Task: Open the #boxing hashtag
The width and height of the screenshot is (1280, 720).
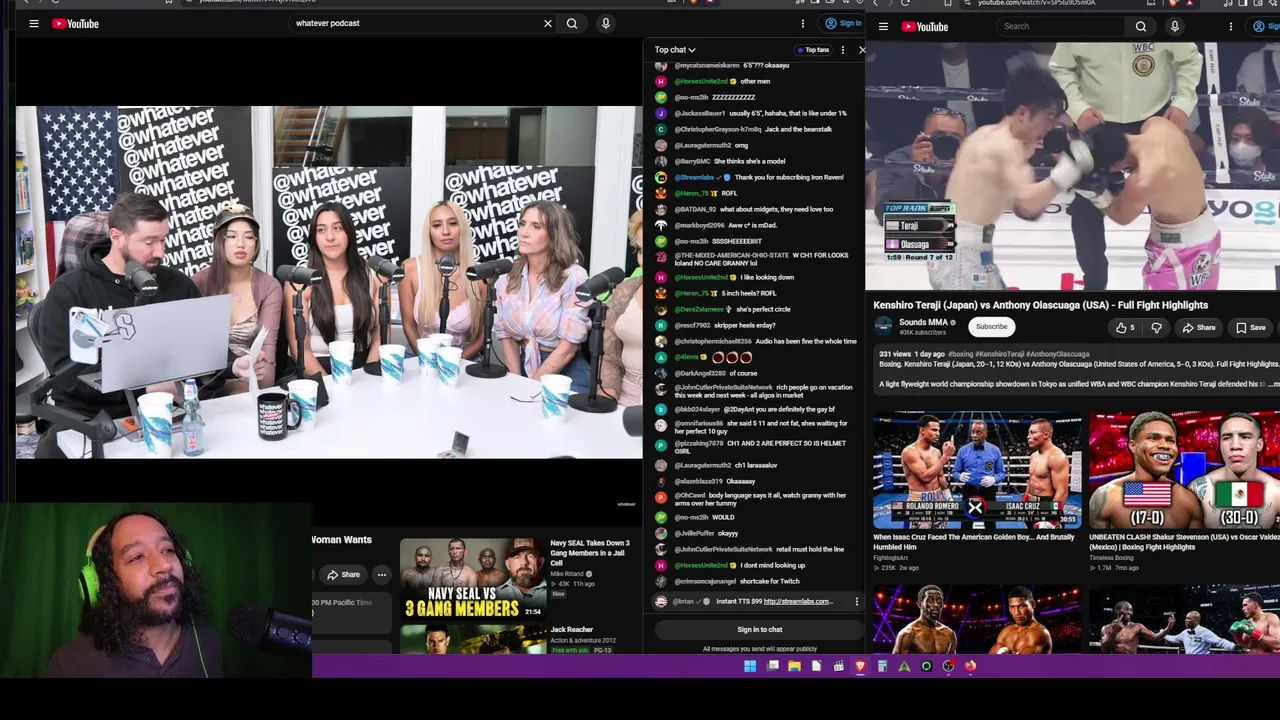Action: [960, 354]
